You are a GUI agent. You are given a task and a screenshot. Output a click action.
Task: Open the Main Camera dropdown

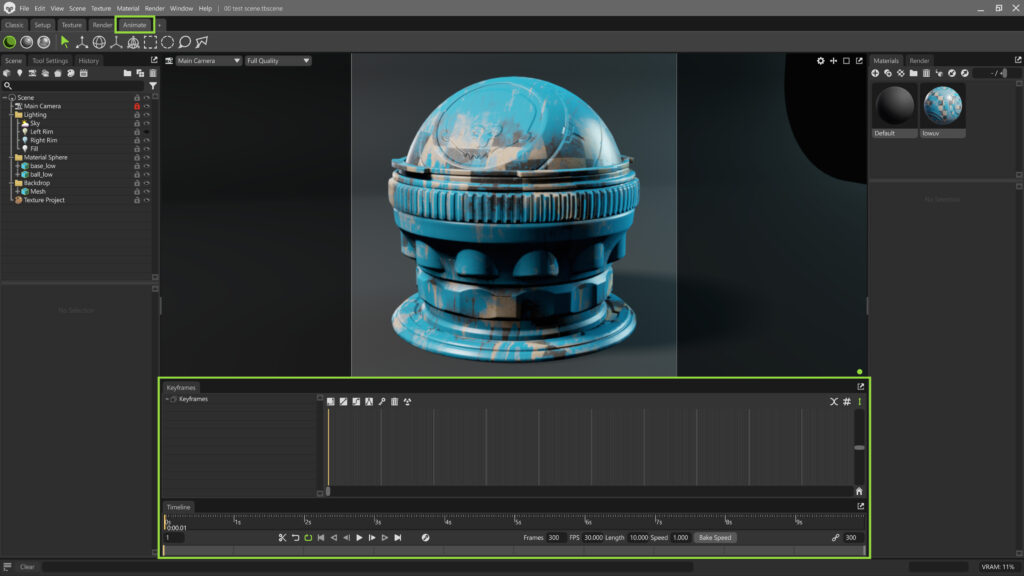[x=208, y=61]
